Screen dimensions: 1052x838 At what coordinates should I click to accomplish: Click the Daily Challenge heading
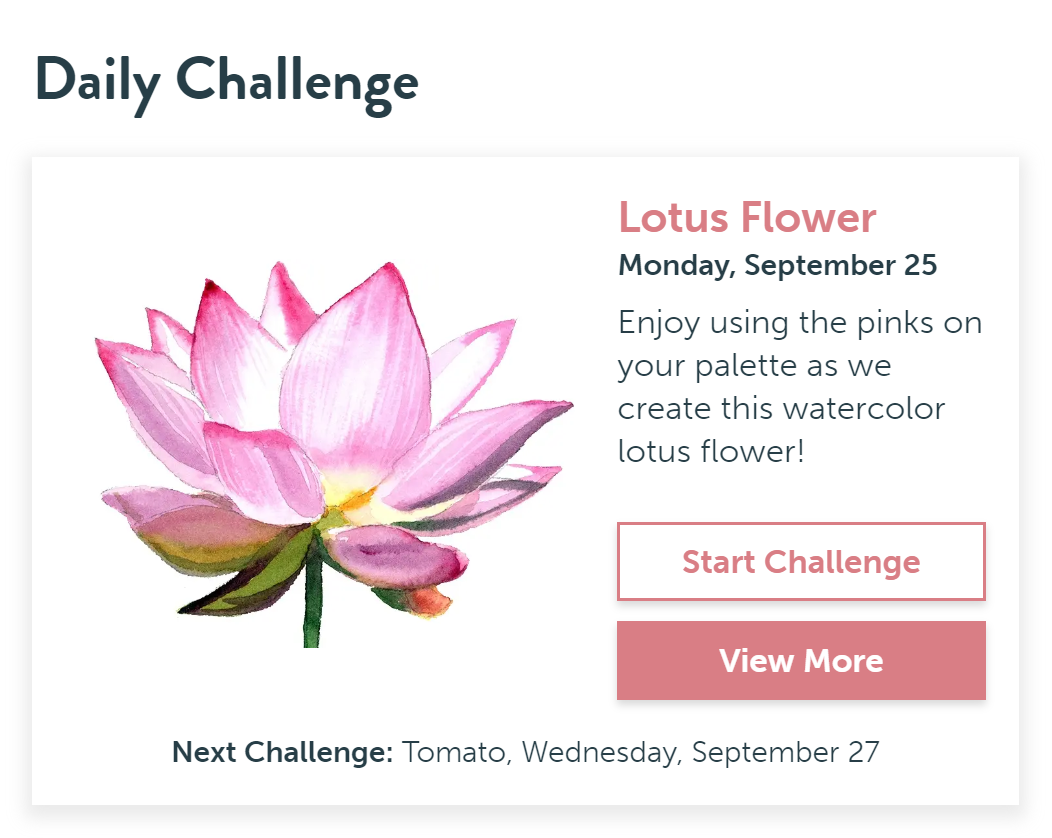point(226,82)
